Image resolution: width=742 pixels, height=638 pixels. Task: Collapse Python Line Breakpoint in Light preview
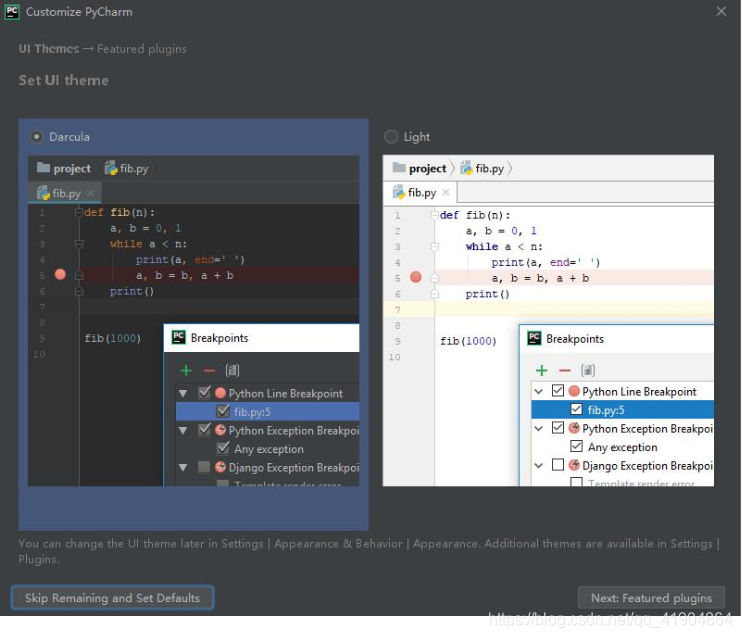click(x=539, y=391)
